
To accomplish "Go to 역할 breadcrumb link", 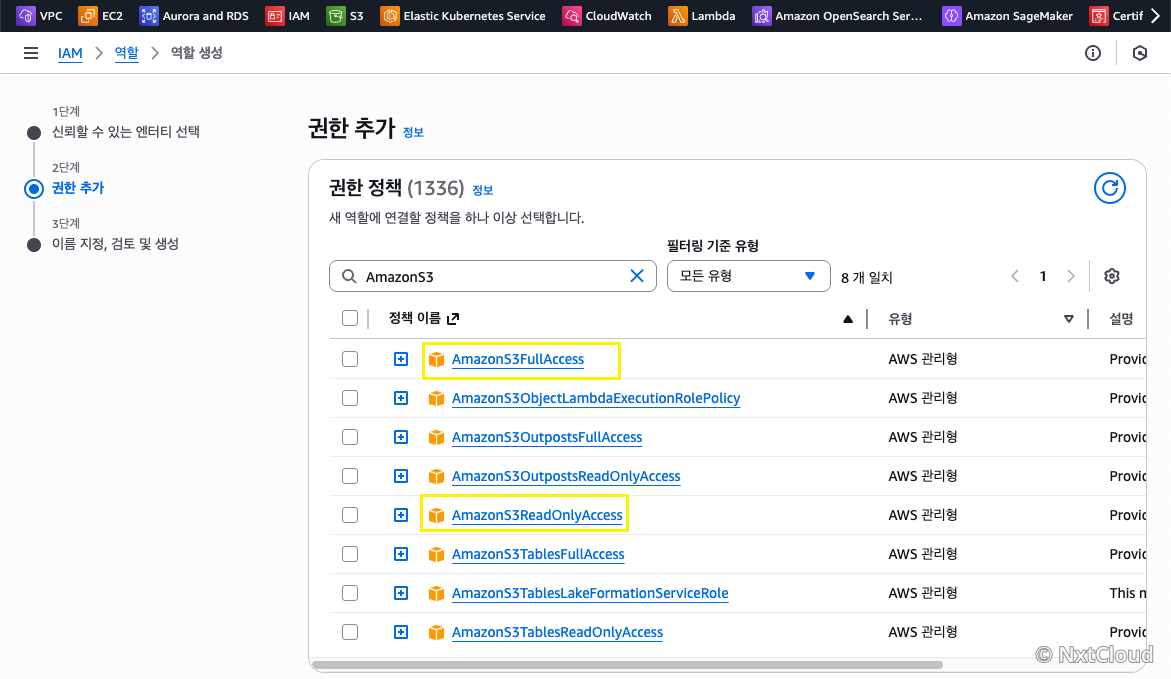I will [x=126, y=53].
